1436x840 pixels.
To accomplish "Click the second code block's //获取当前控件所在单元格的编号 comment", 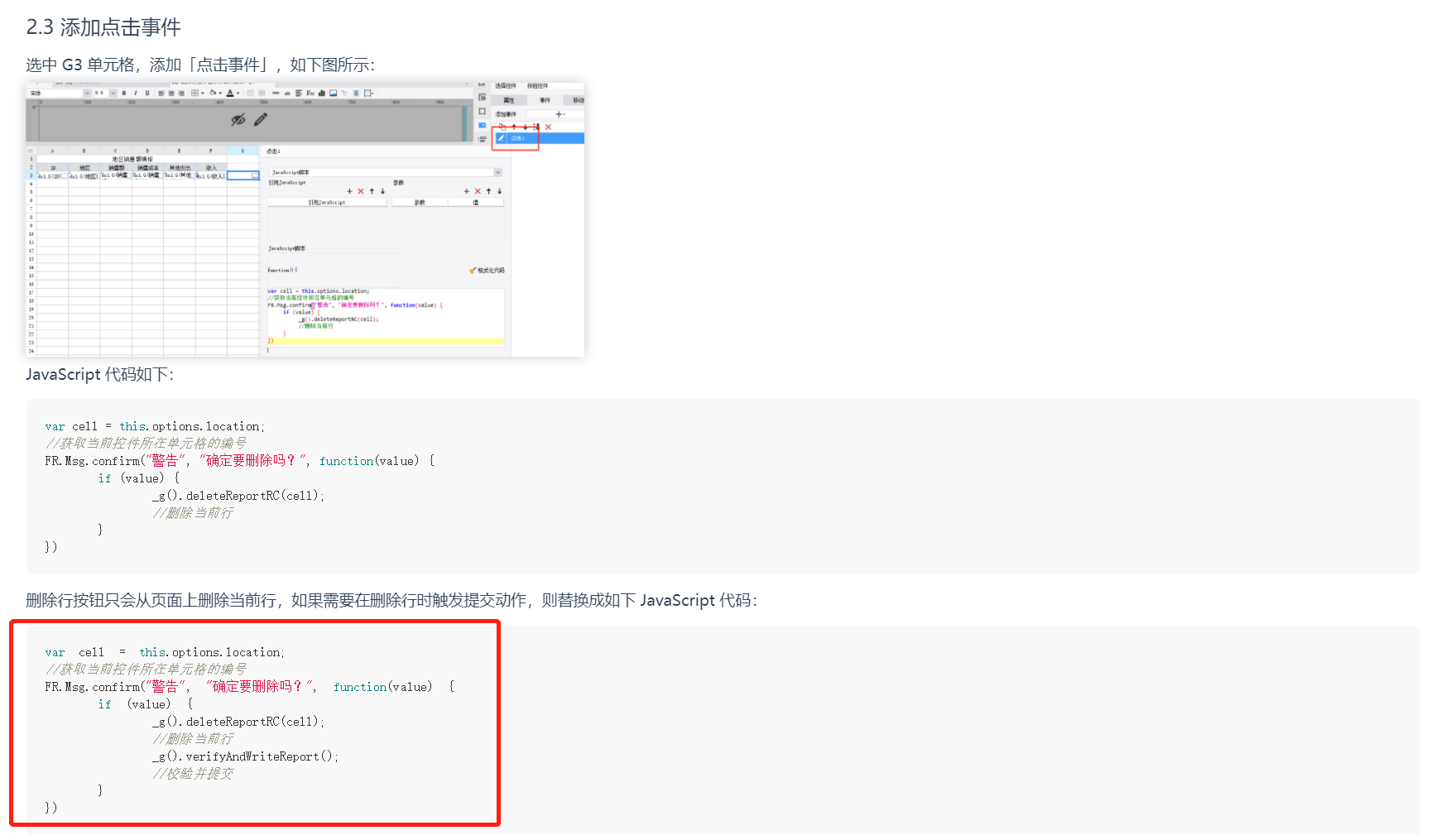I will (146, 670).
